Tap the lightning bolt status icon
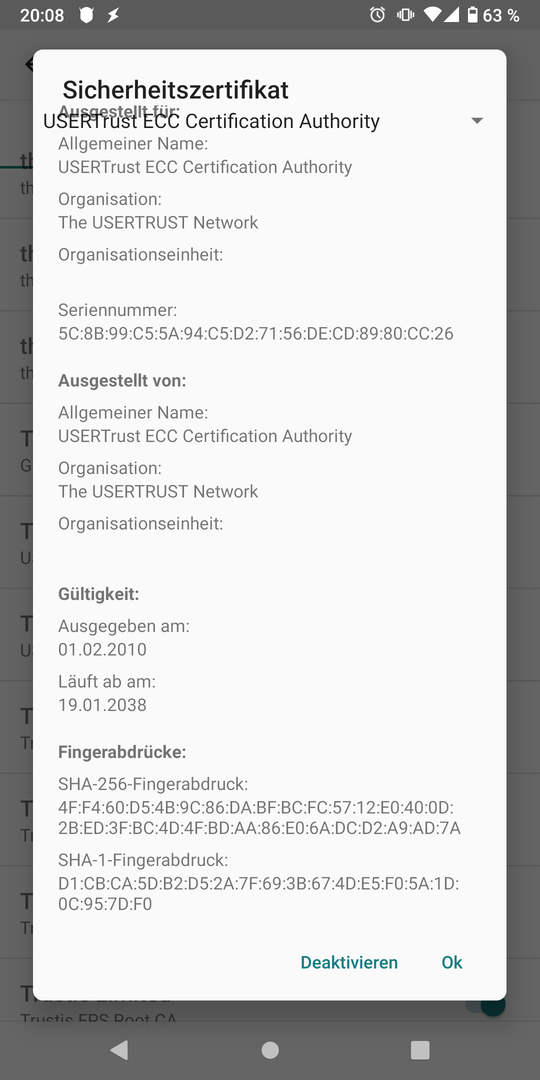 [x=113, y=15]
